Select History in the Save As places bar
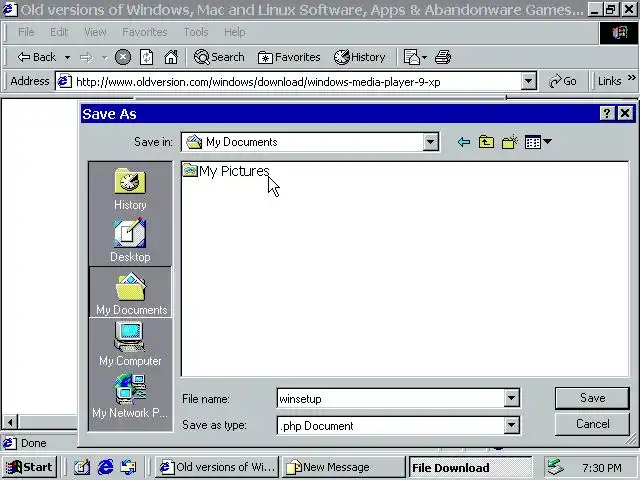The image size is (640, 480). click(130, 189)
